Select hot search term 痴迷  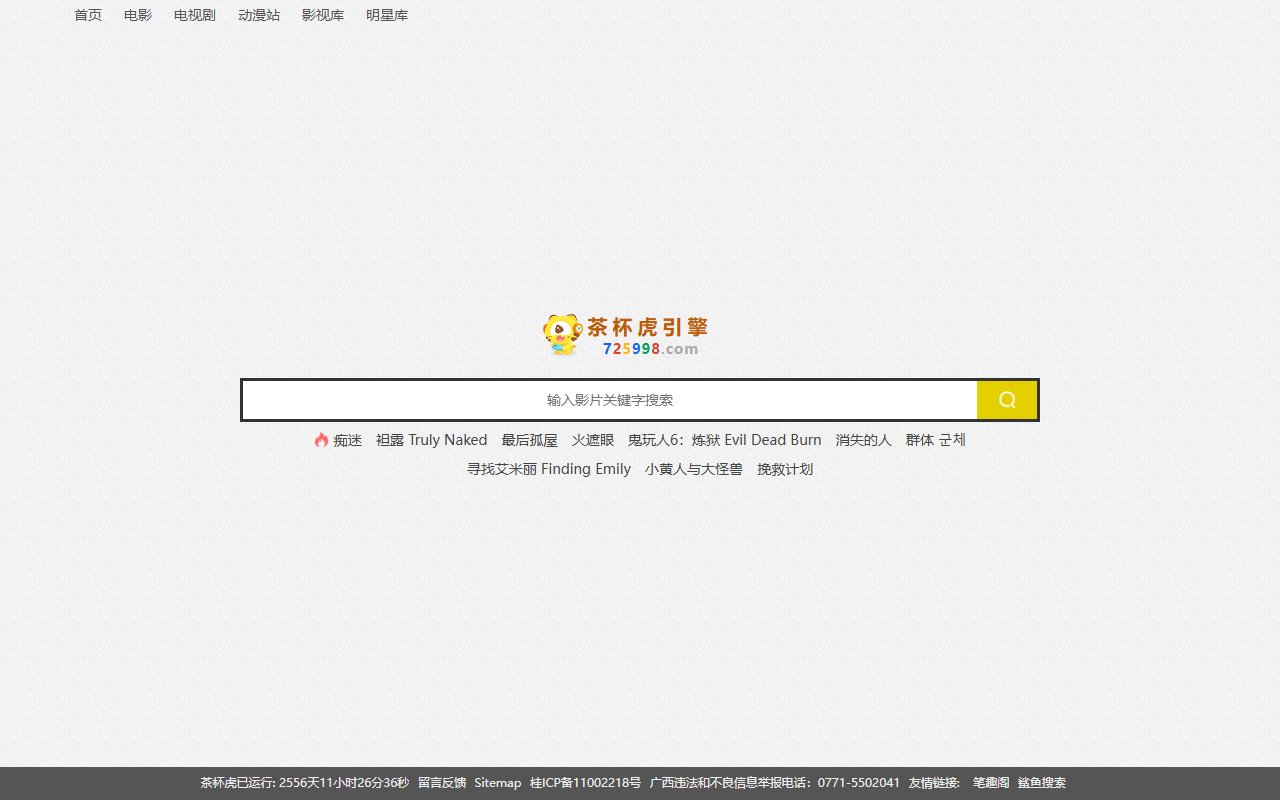[348, 440]
